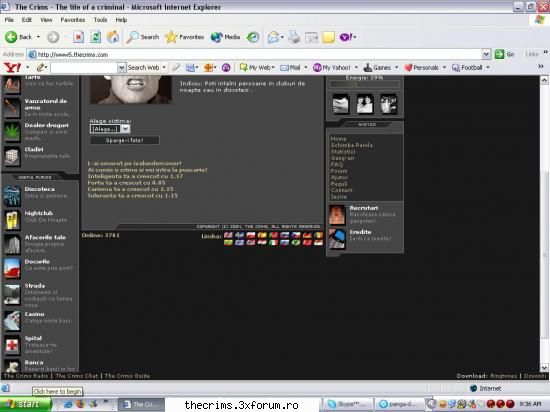Expand the Alege victima dropdown

coord(110,129)
